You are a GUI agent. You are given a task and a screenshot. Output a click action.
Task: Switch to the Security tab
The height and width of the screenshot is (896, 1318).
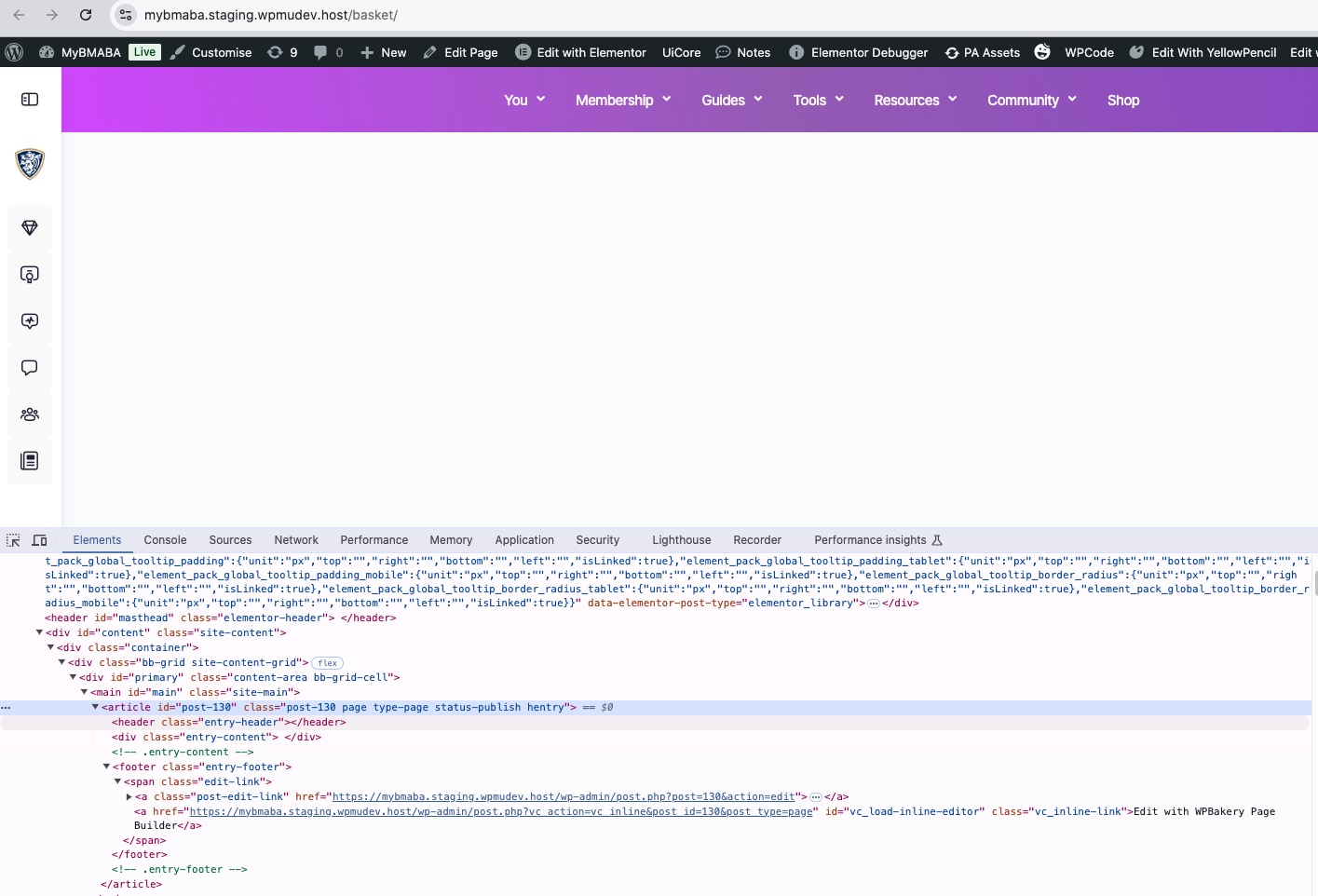[x=597, y=540]
